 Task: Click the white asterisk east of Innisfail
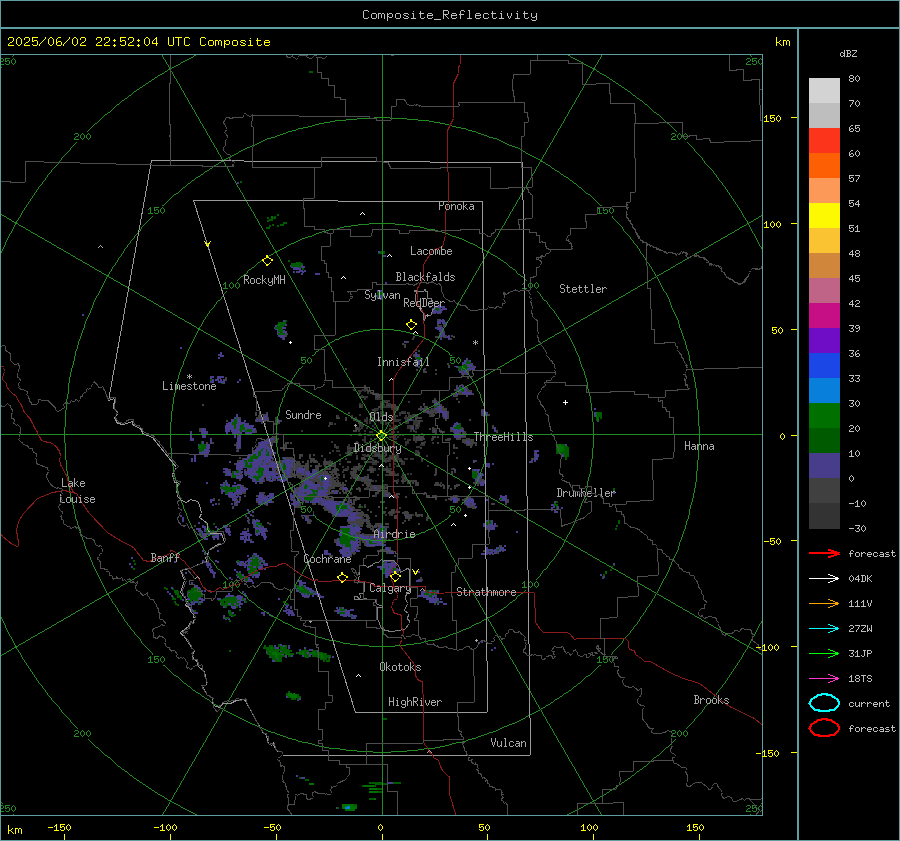point(475,343)
